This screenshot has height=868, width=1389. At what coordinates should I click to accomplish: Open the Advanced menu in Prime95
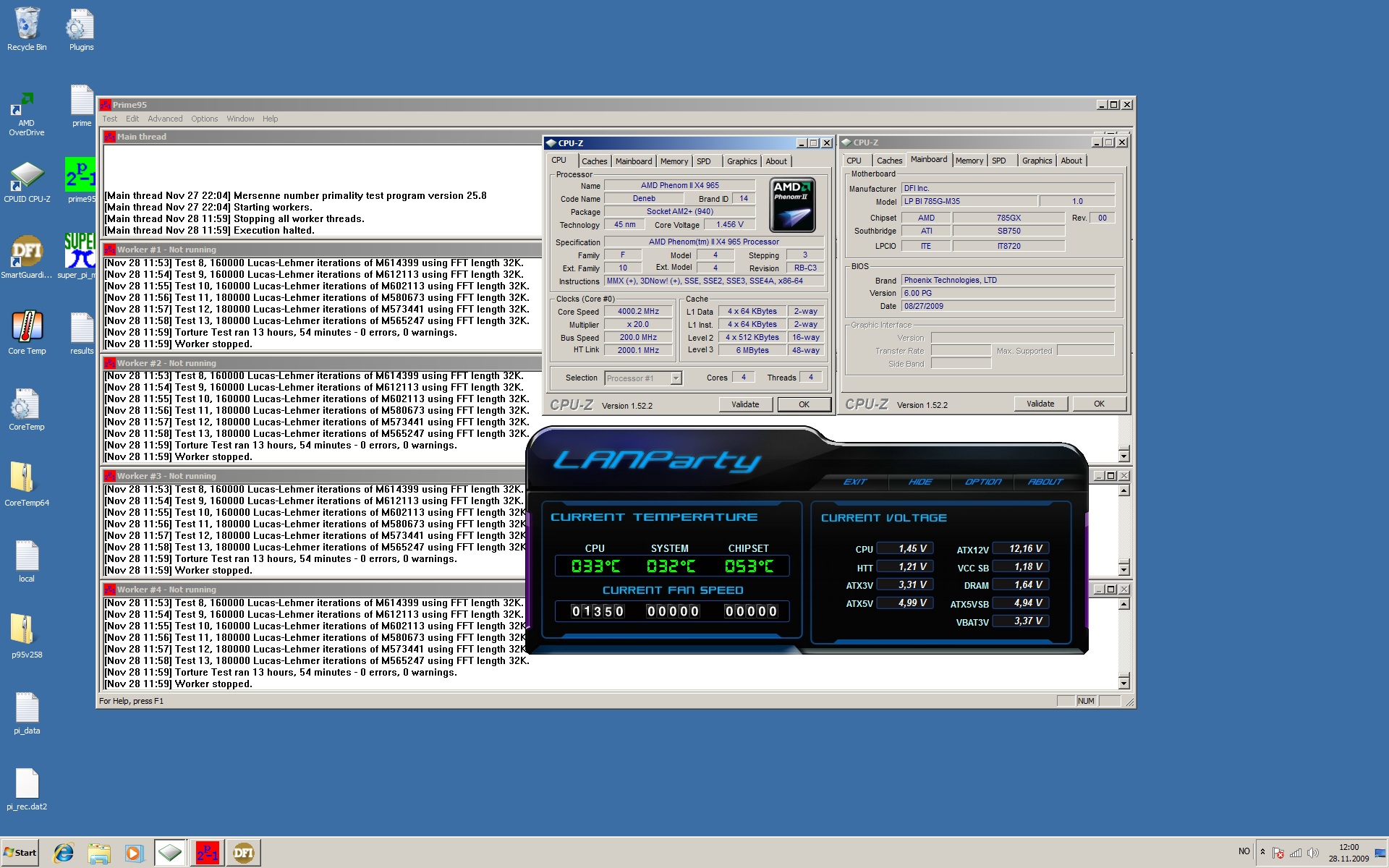click(165, 119)
